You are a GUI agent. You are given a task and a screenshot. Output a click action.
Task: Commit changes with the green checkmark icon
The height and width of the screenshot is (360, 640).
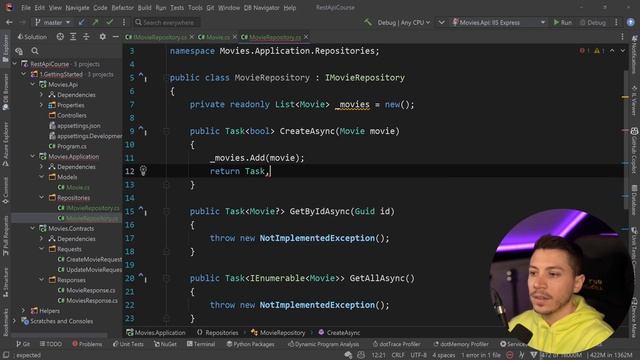(x=109, y=22)
